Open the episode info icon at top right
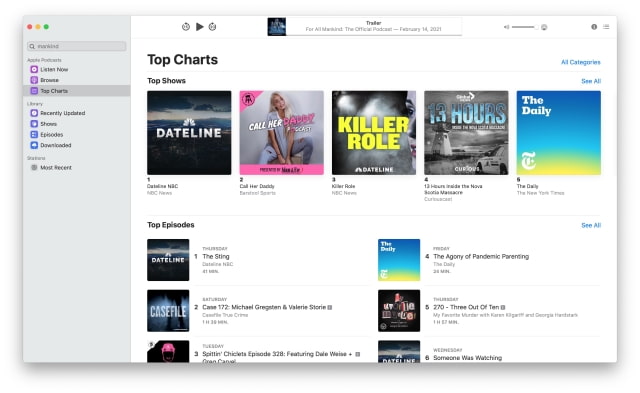 pos(594,27)
